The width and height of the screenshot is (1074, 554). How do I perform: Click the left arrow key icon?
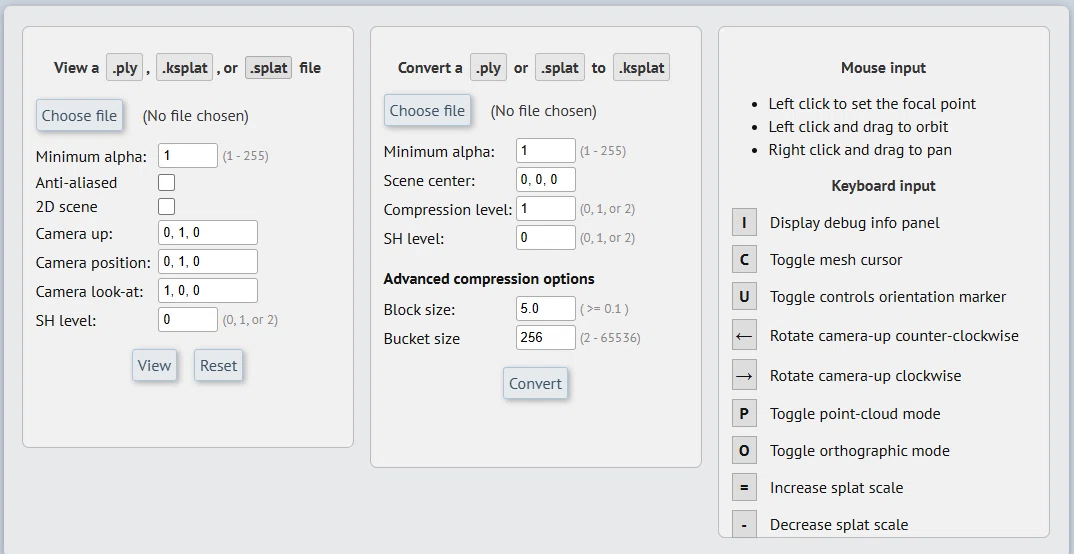click(744, 336)
